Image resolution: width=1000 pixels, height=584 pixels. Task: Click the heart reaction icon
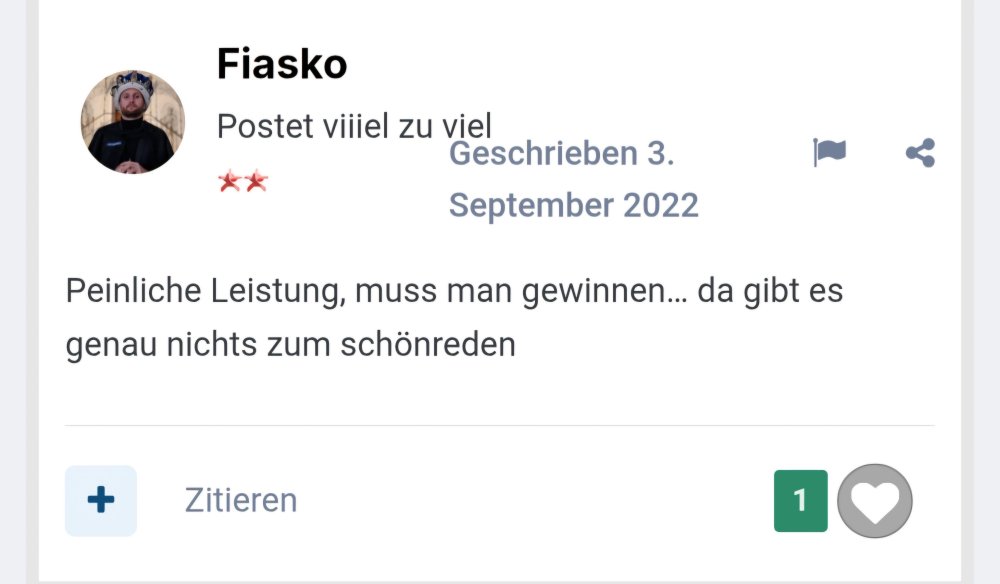[x=875, y=501]
